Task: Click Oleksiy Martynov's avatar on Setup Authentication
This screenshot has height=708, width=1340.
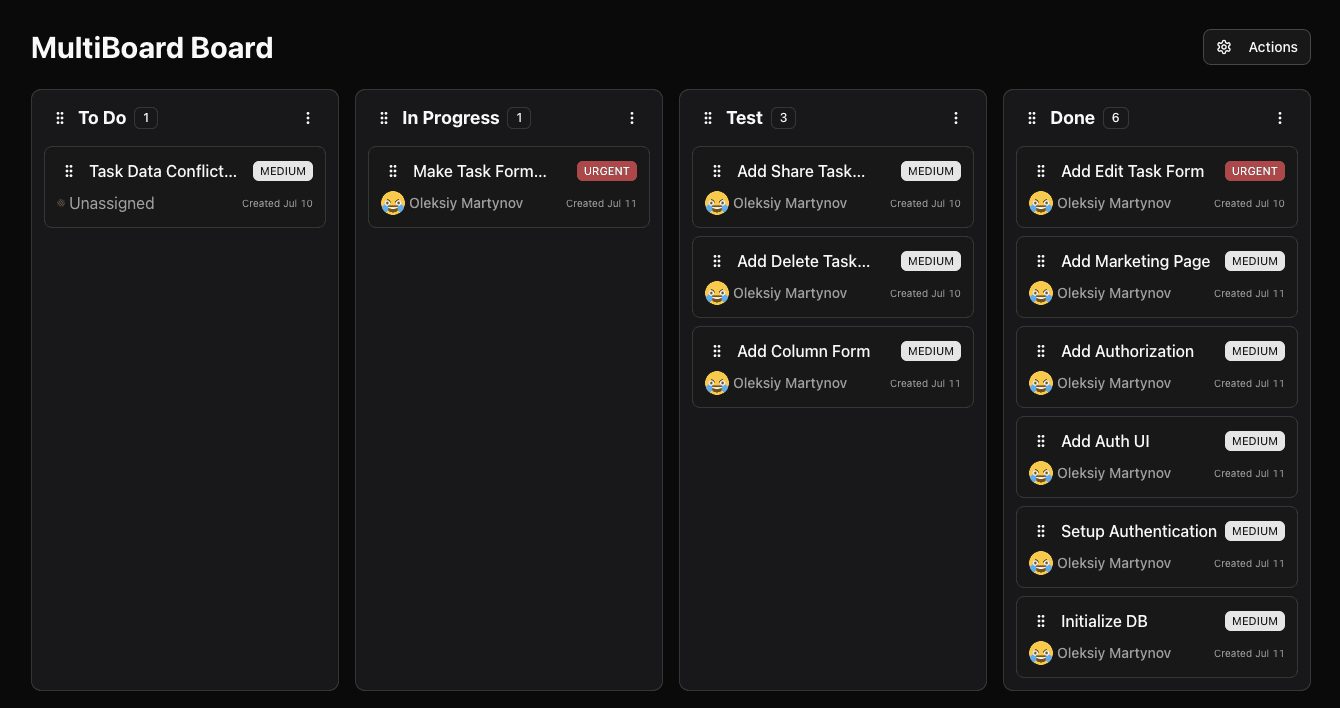Action: (1041, 563)
